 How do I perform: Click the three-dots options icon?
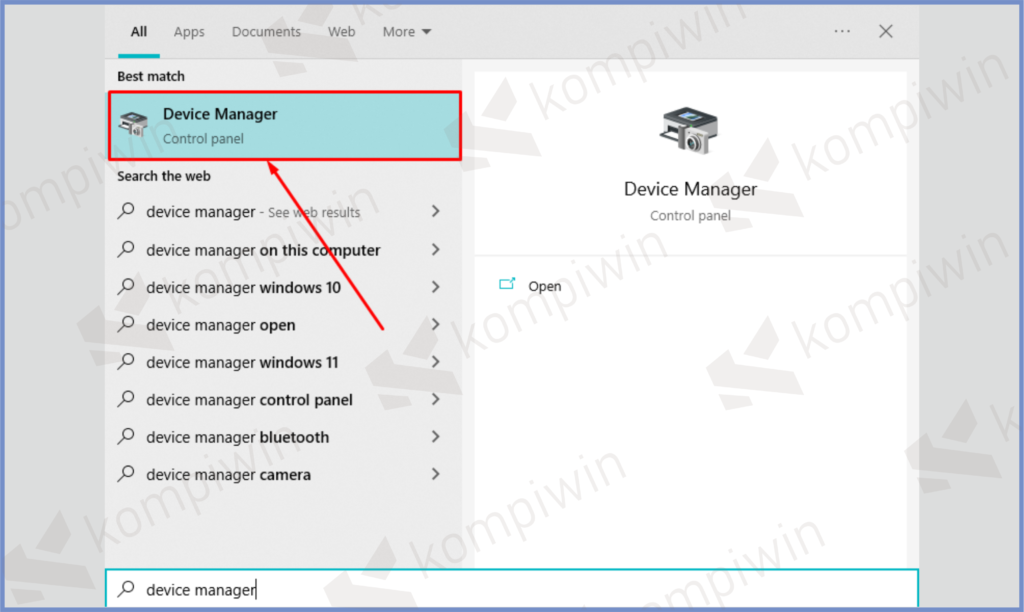pyautogui.click(x=842, y=31)
